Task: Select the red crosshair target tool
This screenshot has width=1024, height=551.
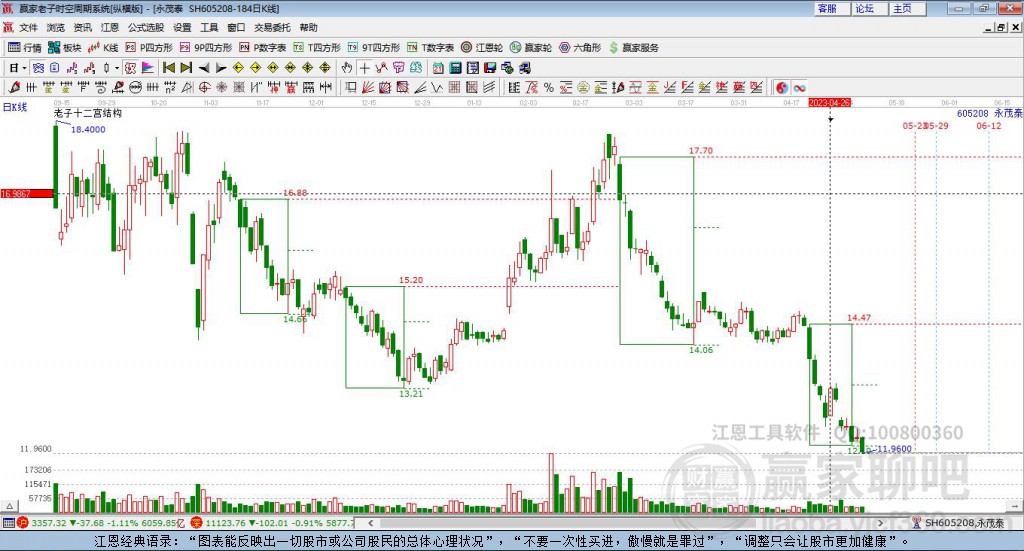Action: click(204, 87)
